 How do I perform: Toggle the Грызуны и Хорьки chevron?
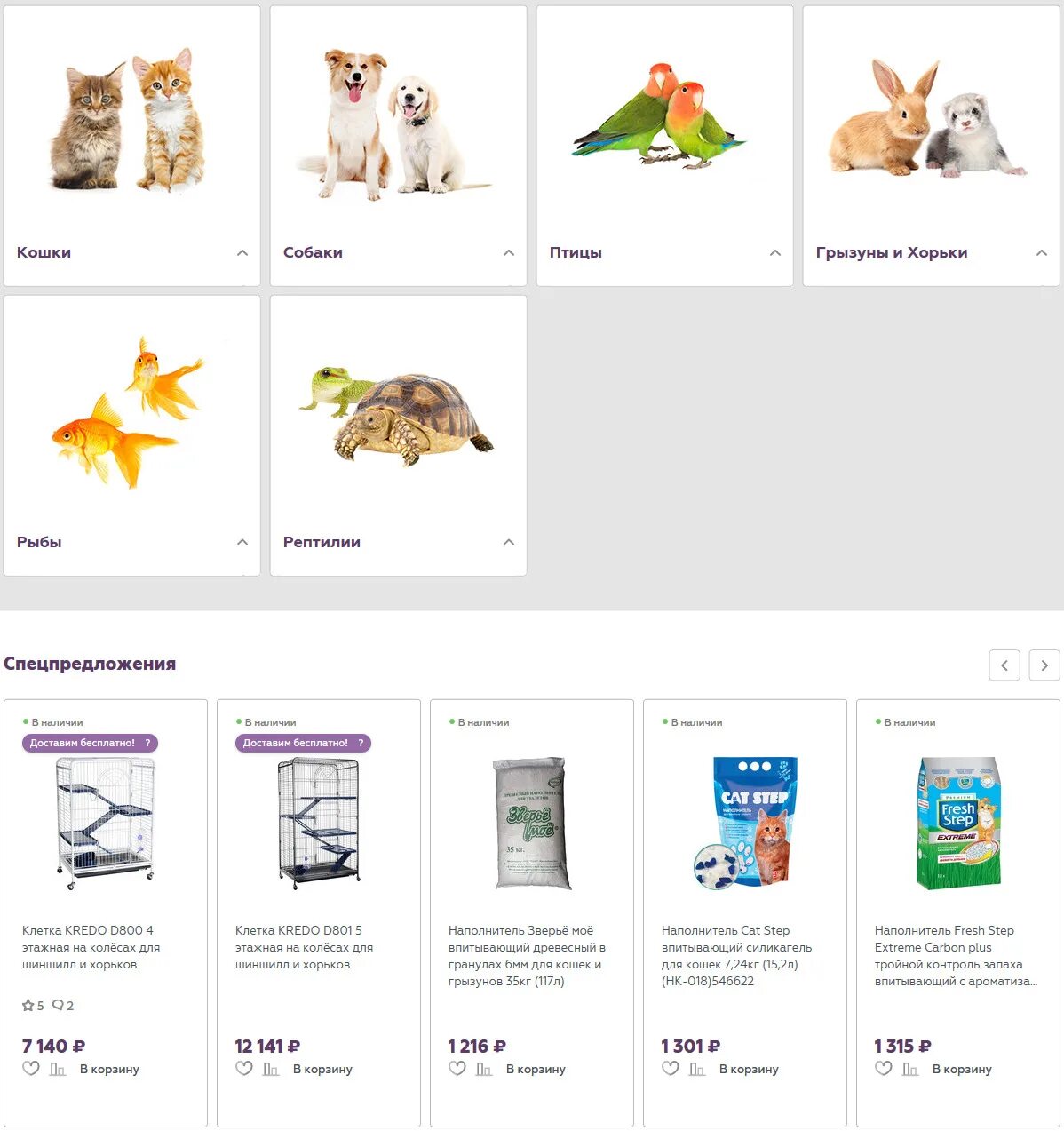[1042, 252]
